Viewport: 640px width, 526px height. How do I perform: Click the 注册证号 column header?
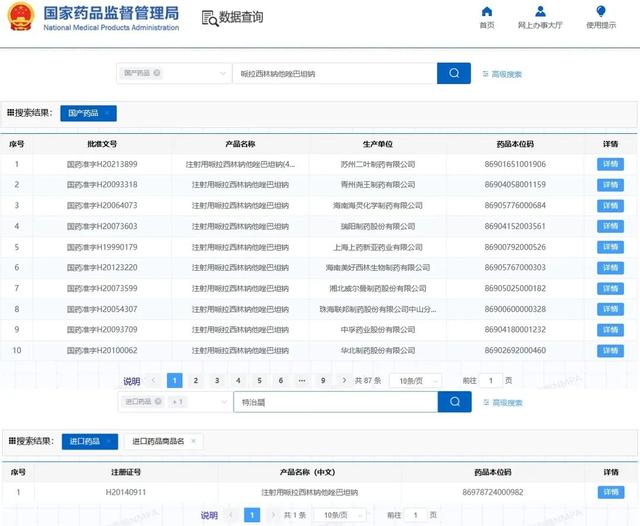coord(126,472)
